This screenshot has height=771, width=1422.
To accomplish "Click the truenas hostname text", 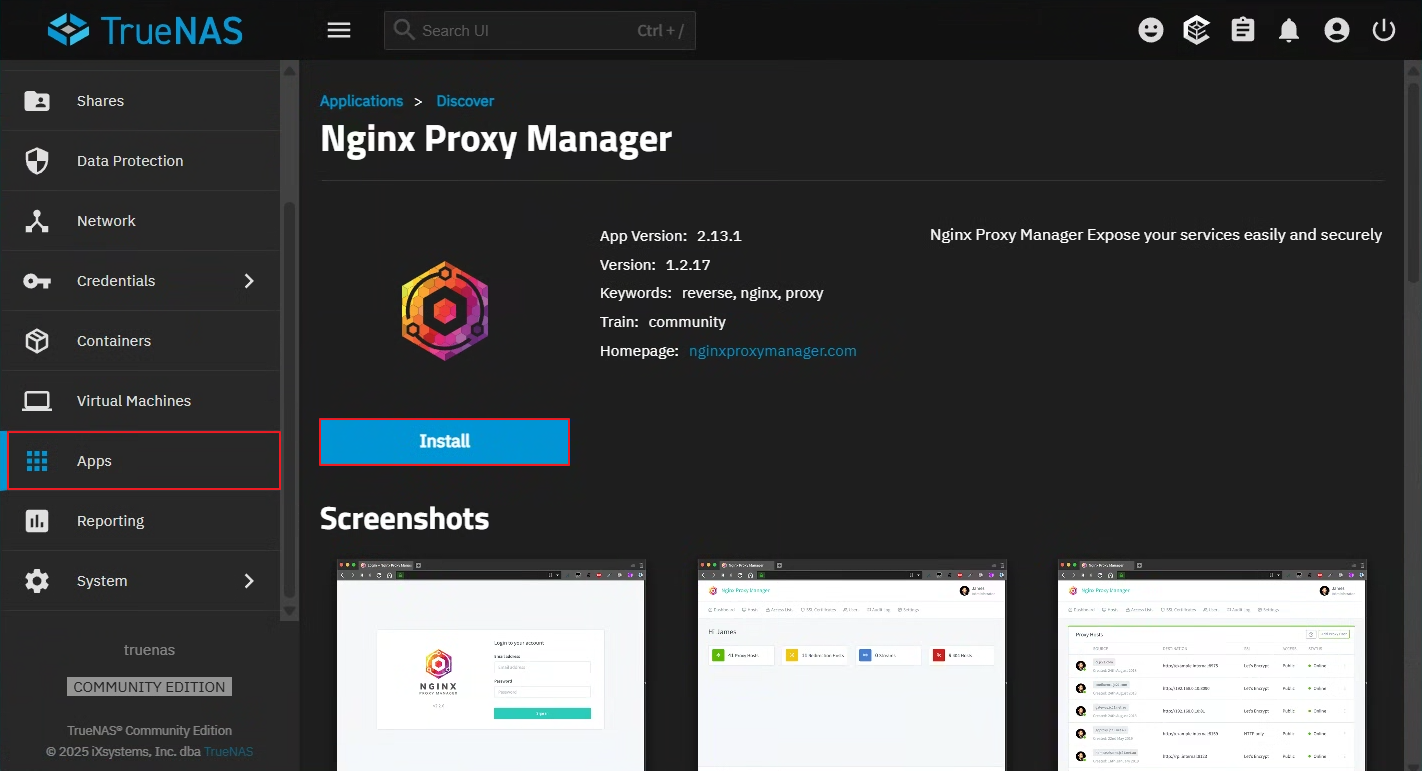I will pyautogui.click(x=149, y=650).
